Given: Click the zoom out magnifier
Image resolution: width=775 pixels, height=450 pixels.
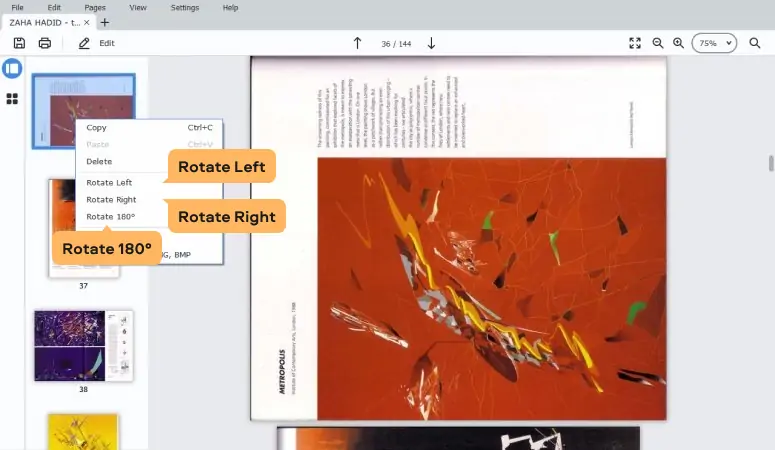Looking at the screenshot, I should (x=658, y=43).
